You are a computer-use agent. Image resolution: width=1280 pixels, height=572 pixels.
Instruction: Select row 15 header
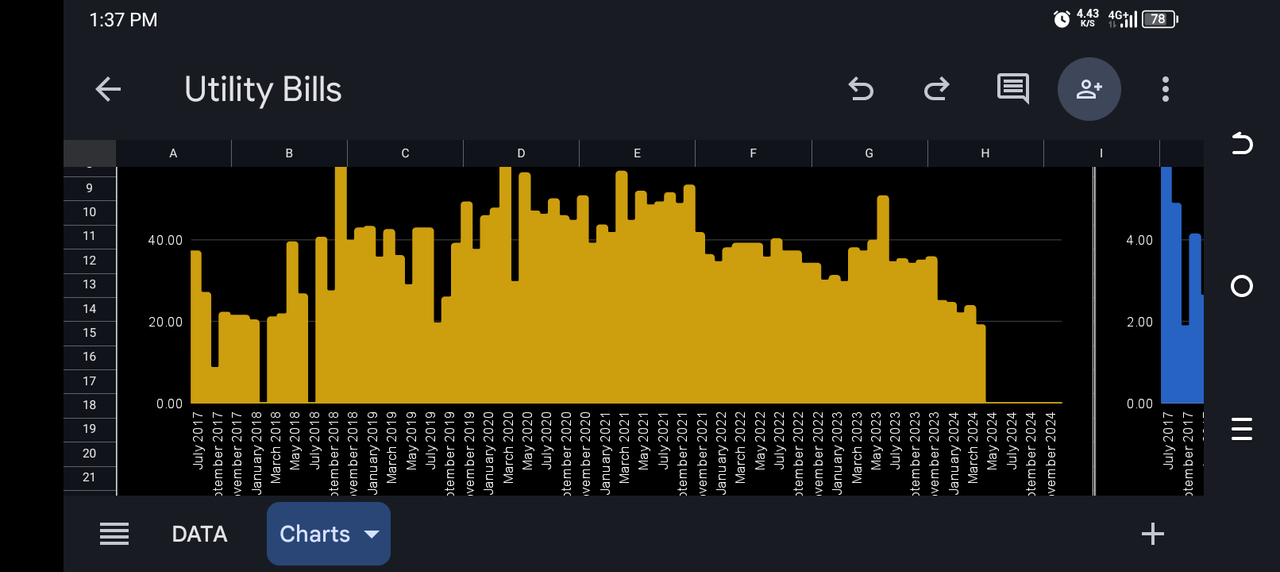[x=90, y=333]
